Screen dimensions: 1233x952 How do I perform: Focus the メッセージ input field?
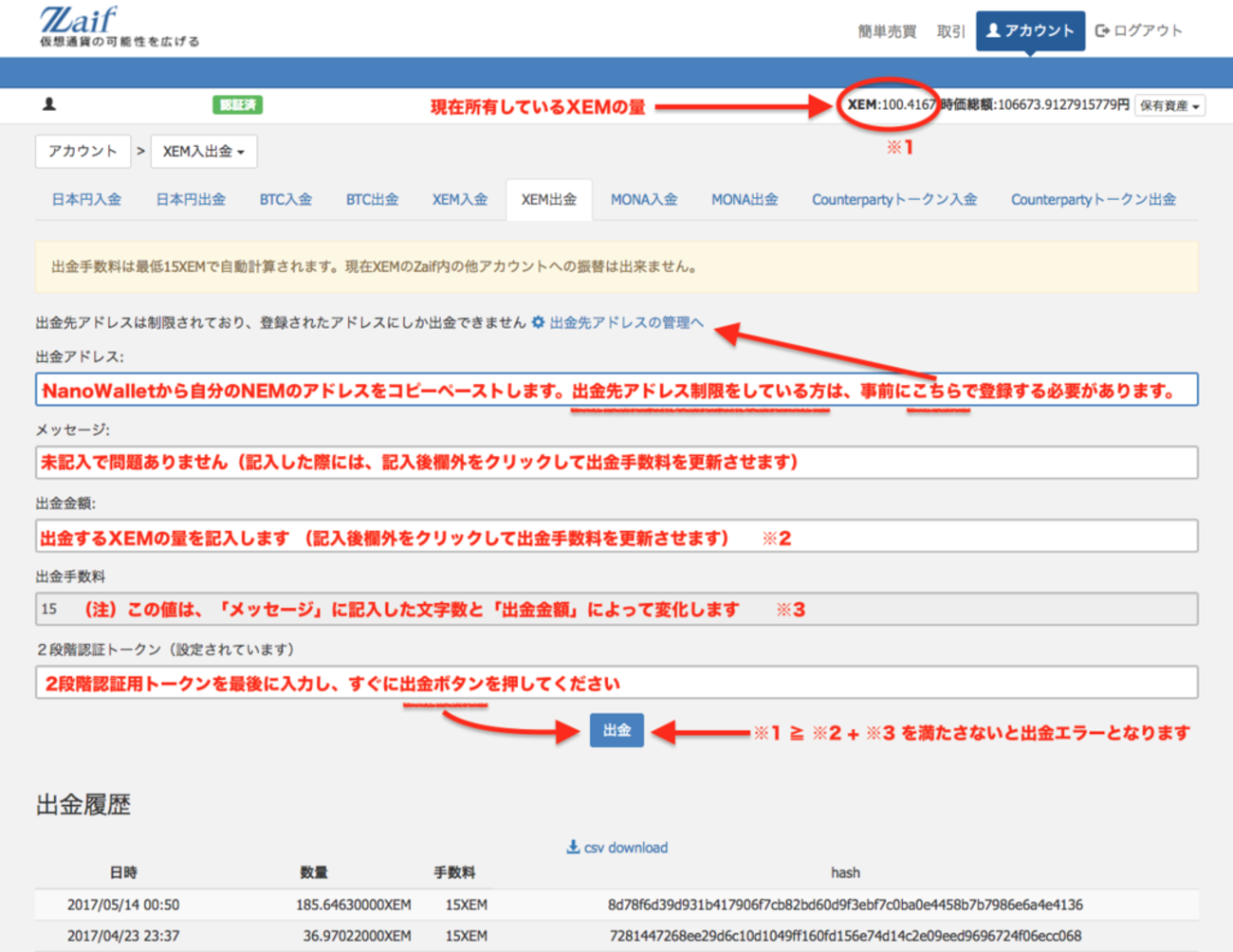[x=616, y=463]
